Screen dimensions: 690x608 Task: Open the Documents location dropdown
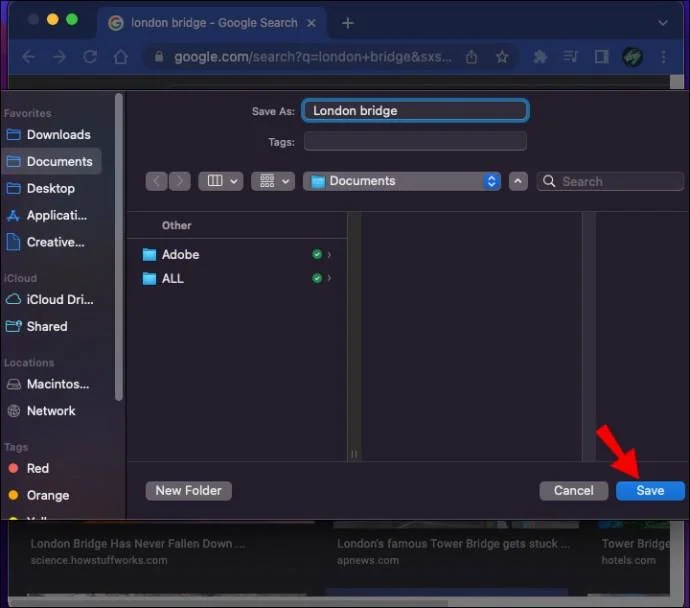(403, 181)
